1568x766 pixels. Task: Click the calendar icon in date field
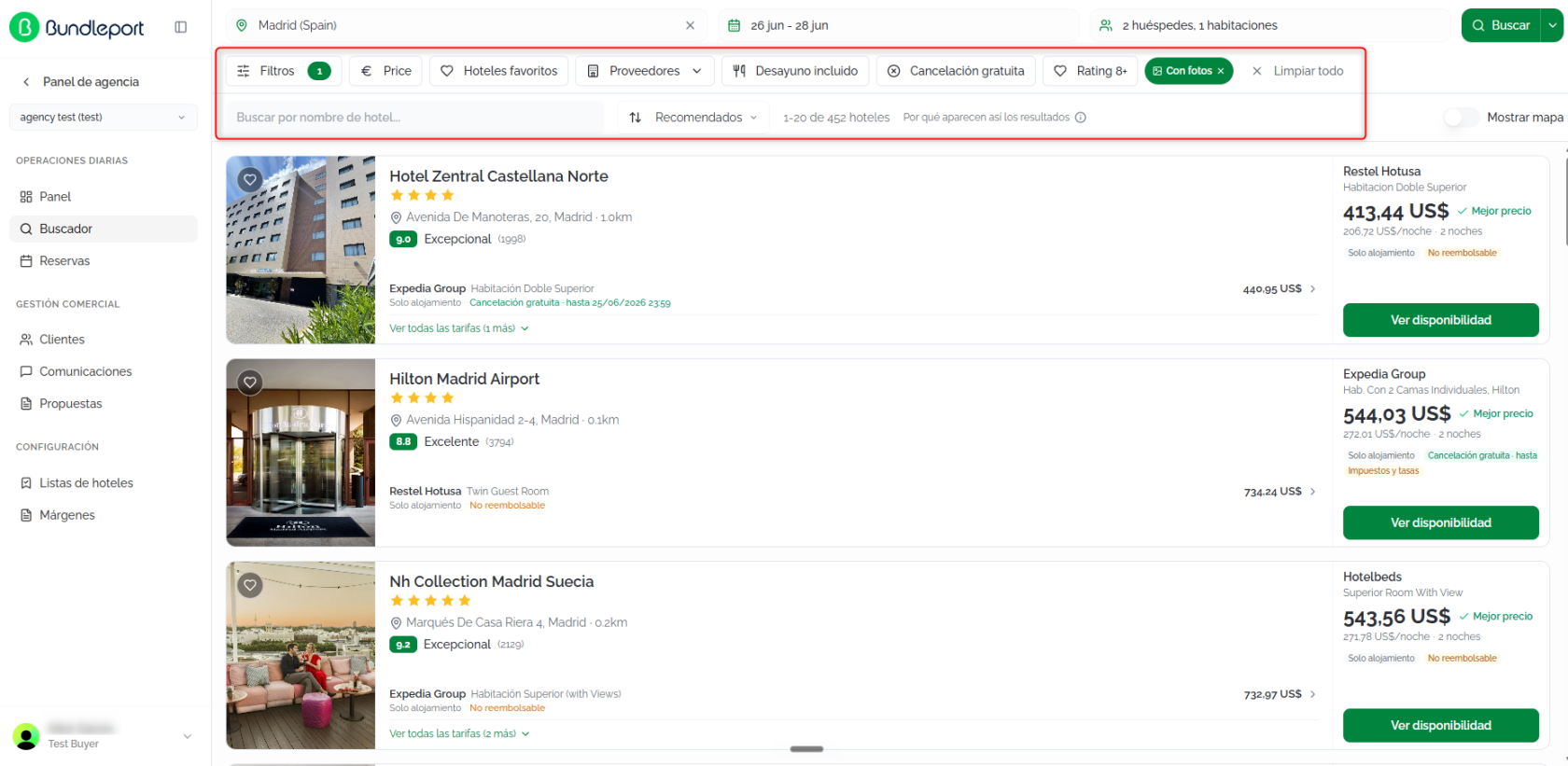735,25
